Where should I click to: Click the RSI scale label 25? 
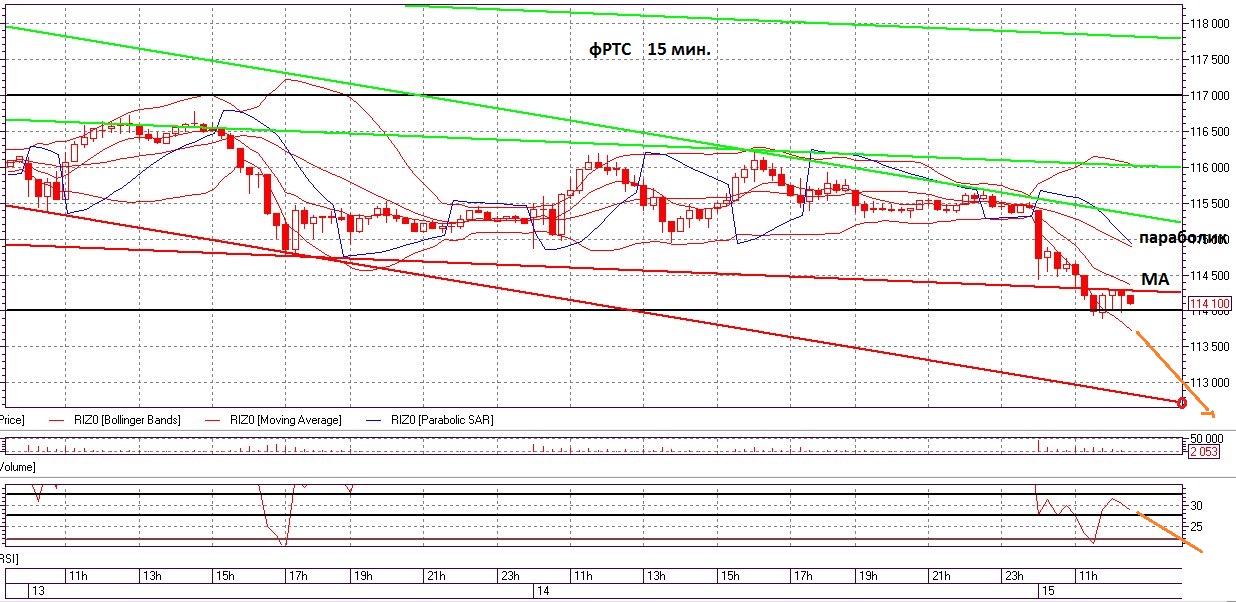pos(1195,527)
